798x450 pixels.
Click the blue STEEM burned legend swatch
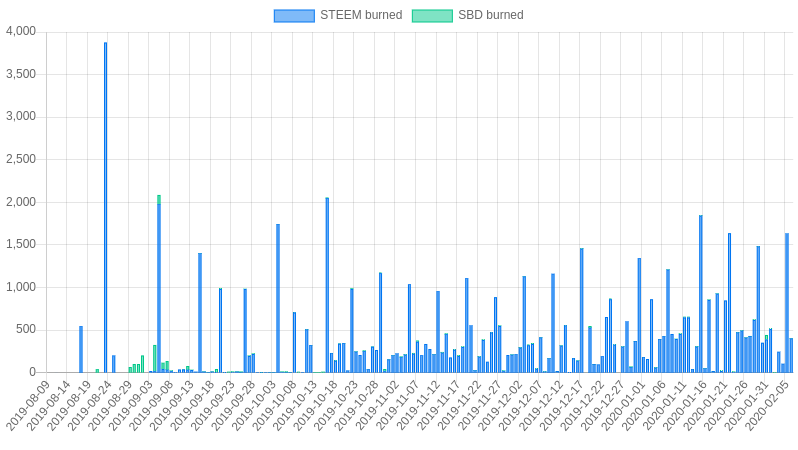tap(294, 16)
